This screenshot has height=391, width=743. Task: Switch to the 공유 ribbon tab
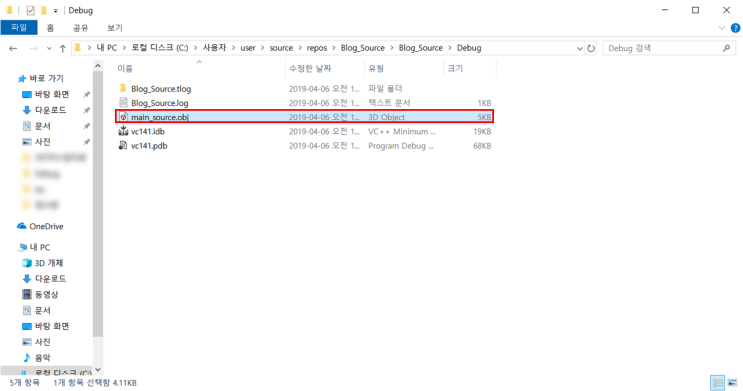click(x=81, y=28)
